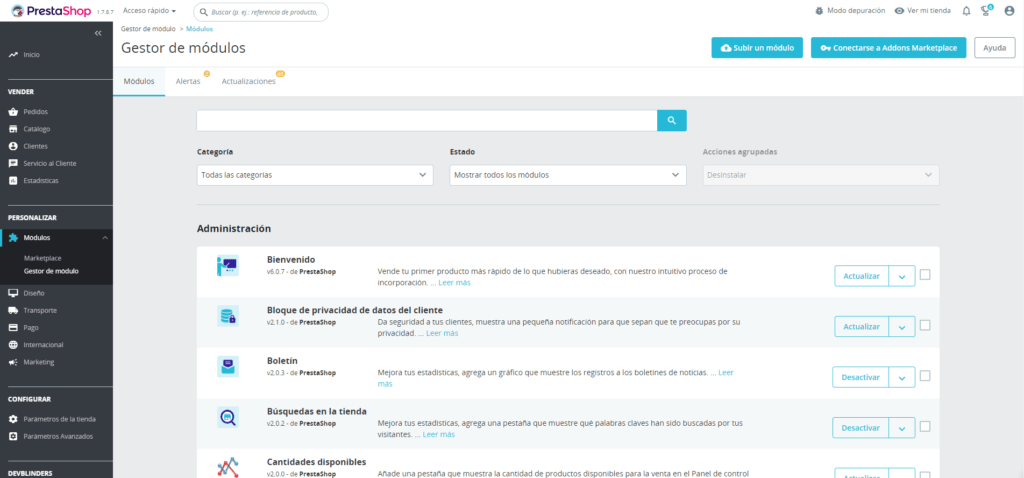1024x478 pixels.
Task: Click the Boletín module icon
Action: tap(228, 366)
